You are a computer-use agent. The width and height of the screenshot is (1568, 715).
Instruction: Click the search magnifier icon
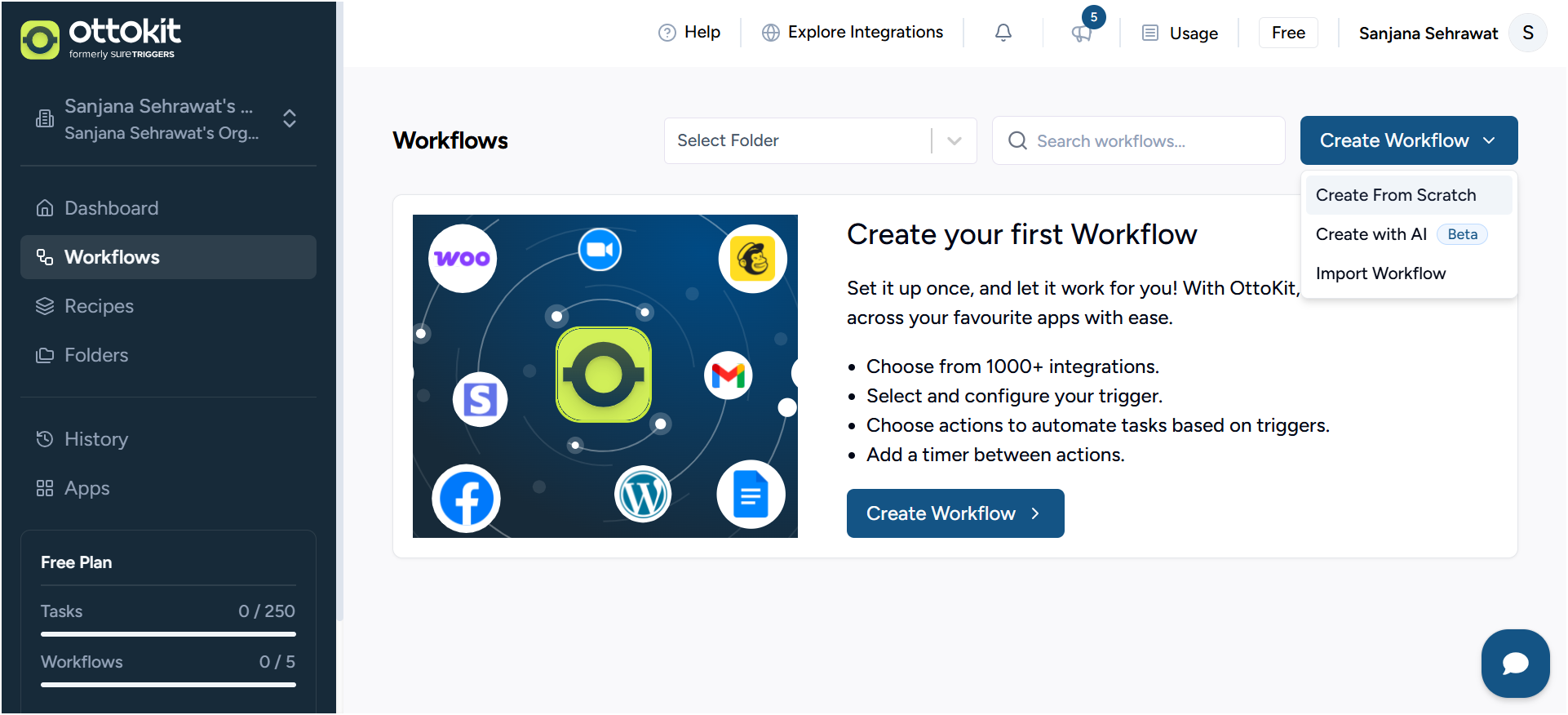[1017, 140]
